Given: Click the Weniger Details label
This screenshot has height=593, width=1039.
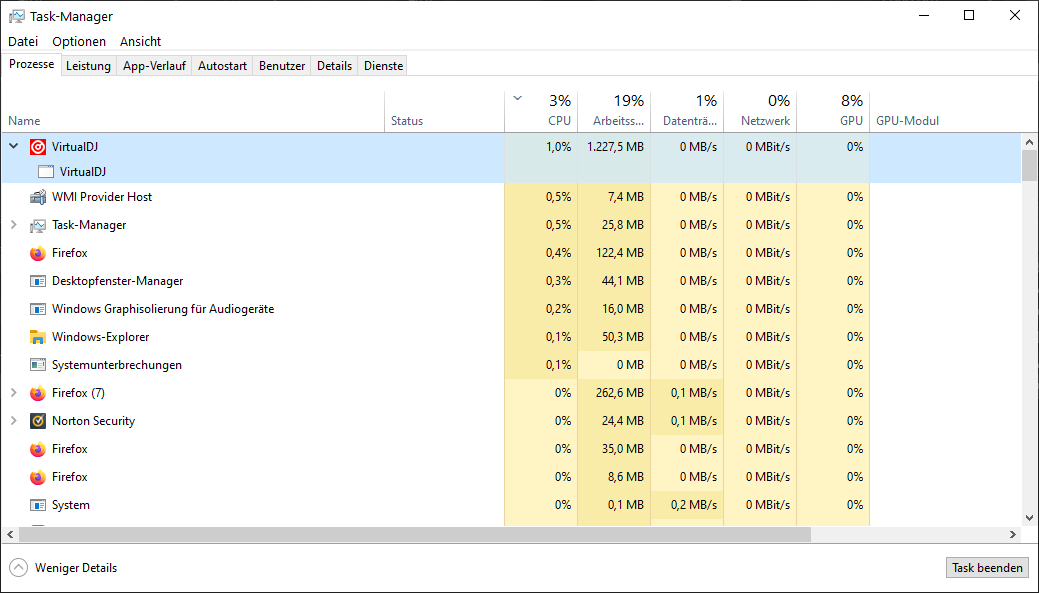Looking at the screenshot, I should click(76, 568).
